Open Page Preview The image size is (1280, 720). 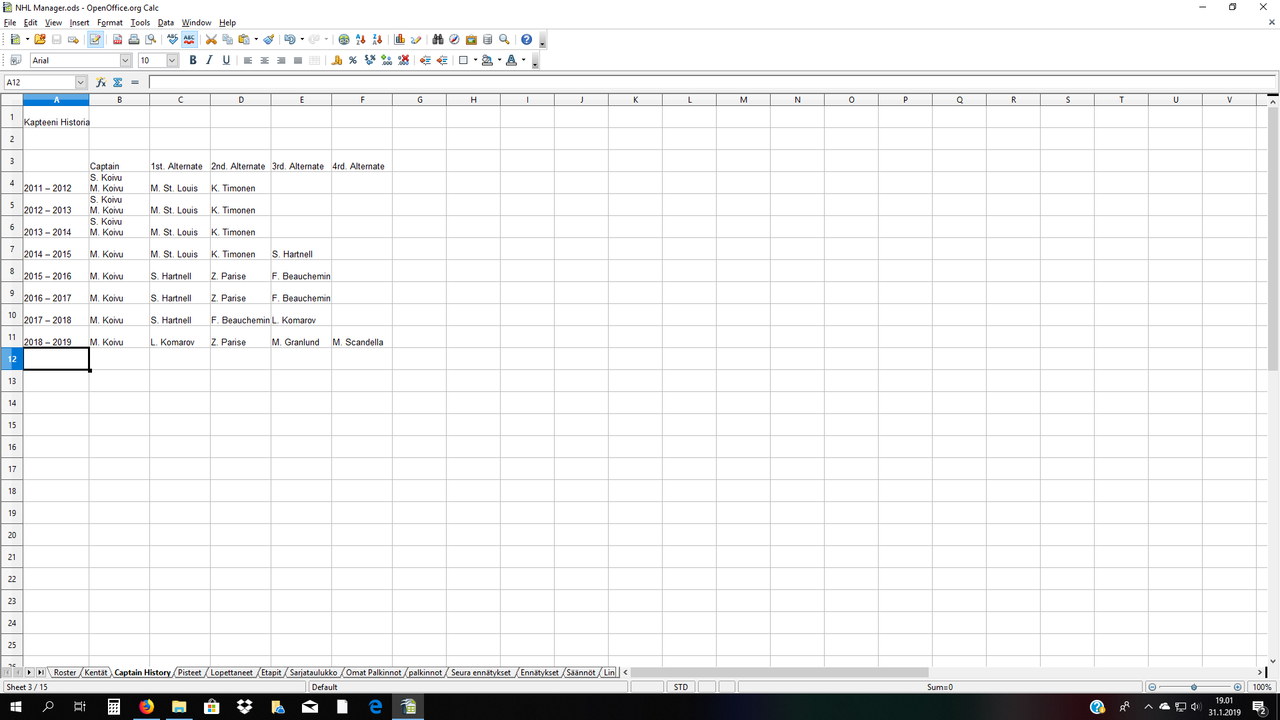(x=150, y=39)
